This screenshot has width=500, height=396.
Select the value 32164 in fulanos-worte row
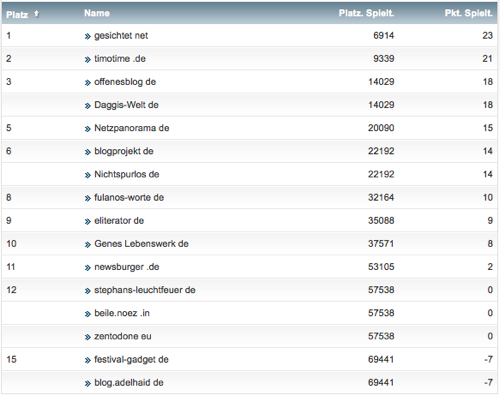[381, 198]
